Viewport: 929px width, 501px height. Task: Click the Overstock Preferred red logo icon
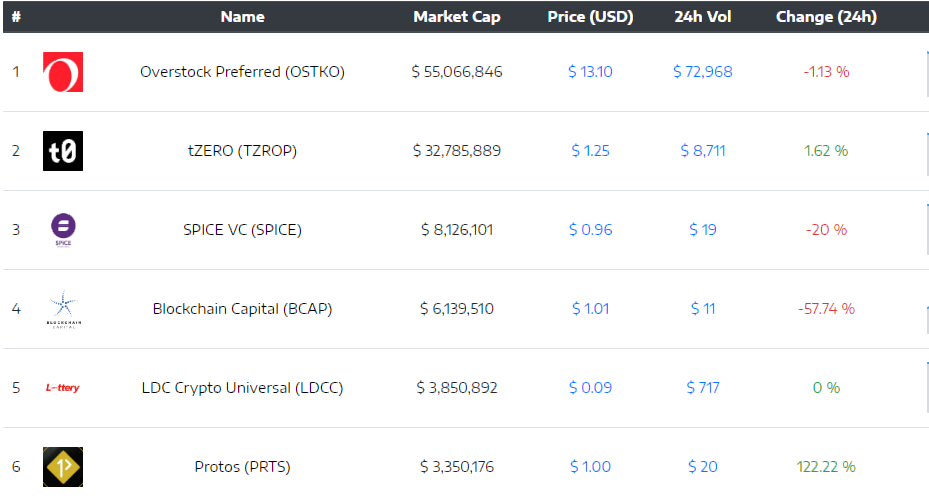click(x=63, y=72)
